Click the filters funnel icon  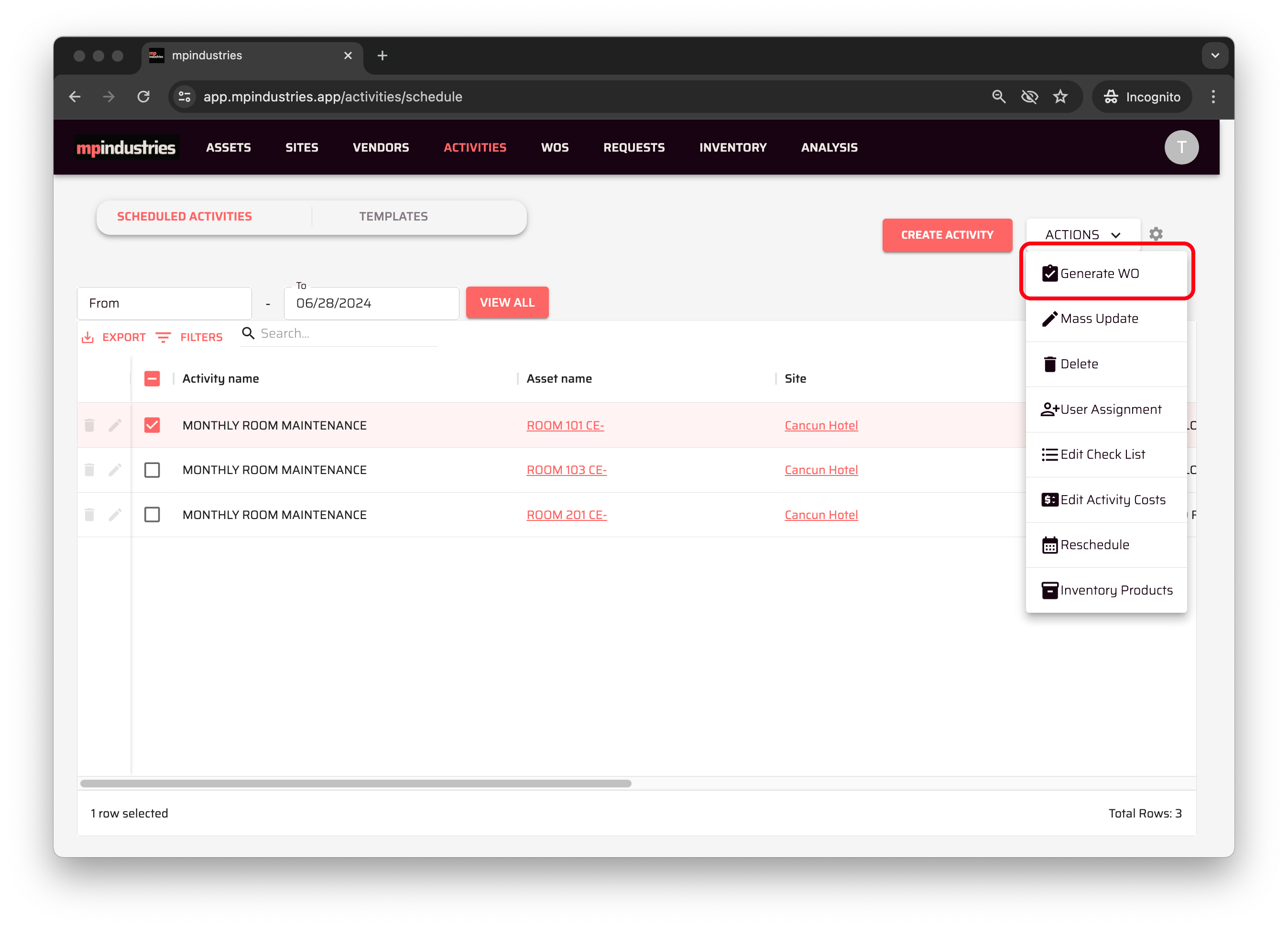tap(164, 337)
